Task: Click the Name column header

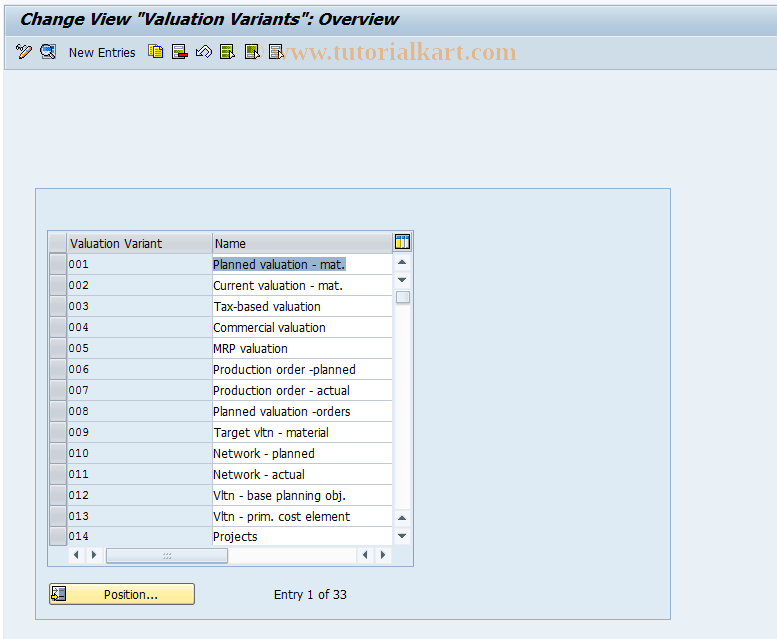Action: point(302,243)
